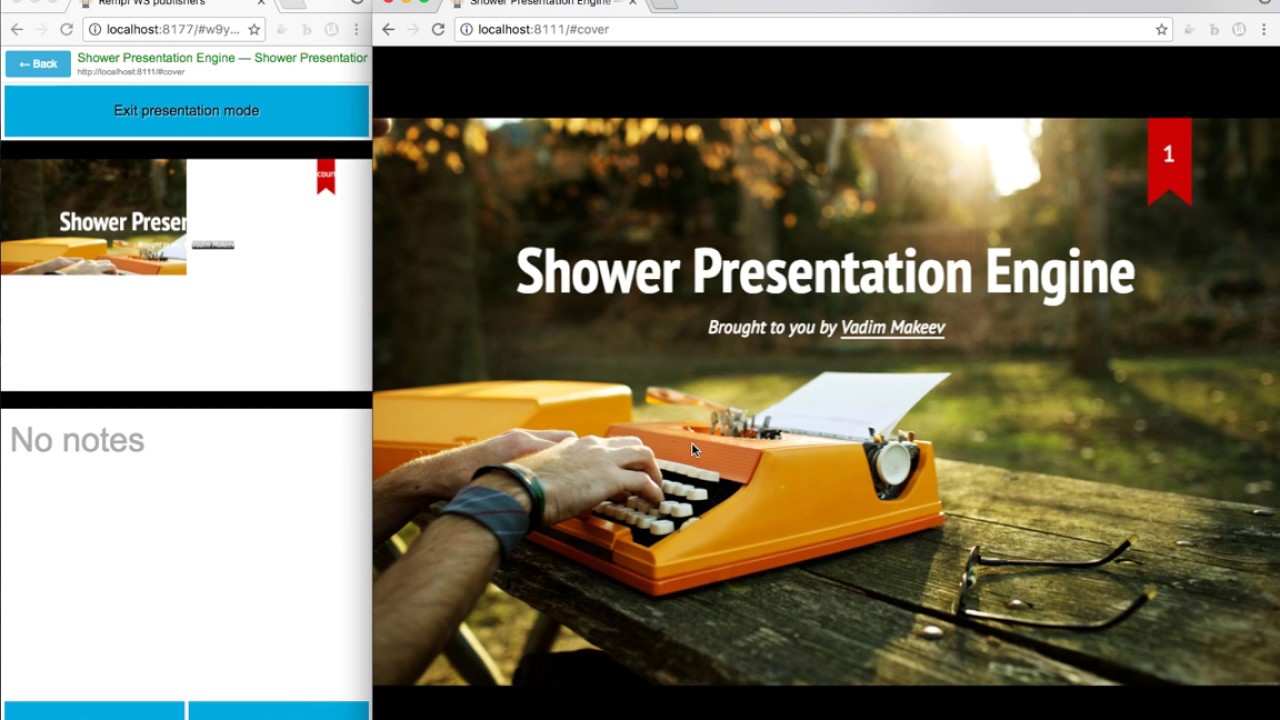
Task: Go forward in the localhost:8111 browser window
Action: tap(413, 29)
